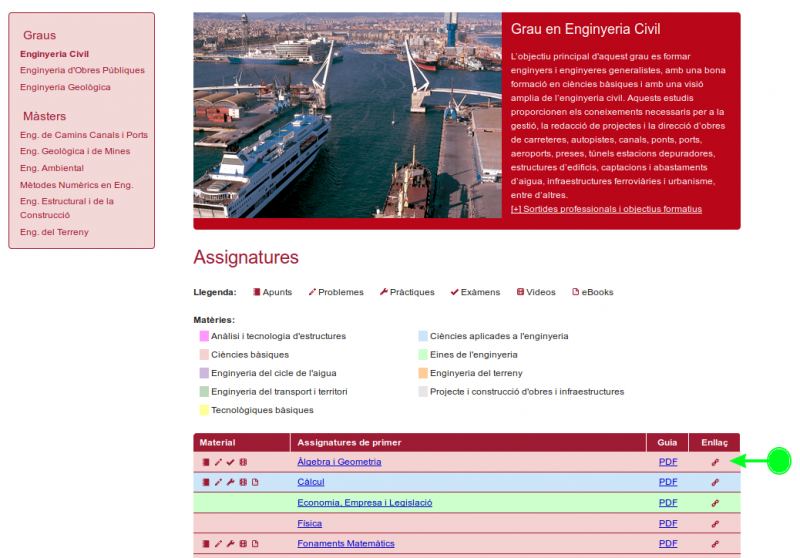This screenshot has height=558, width=800.
Task: Select Enginyeria Geològica degree in sidebar
Action: click(65, 87)
